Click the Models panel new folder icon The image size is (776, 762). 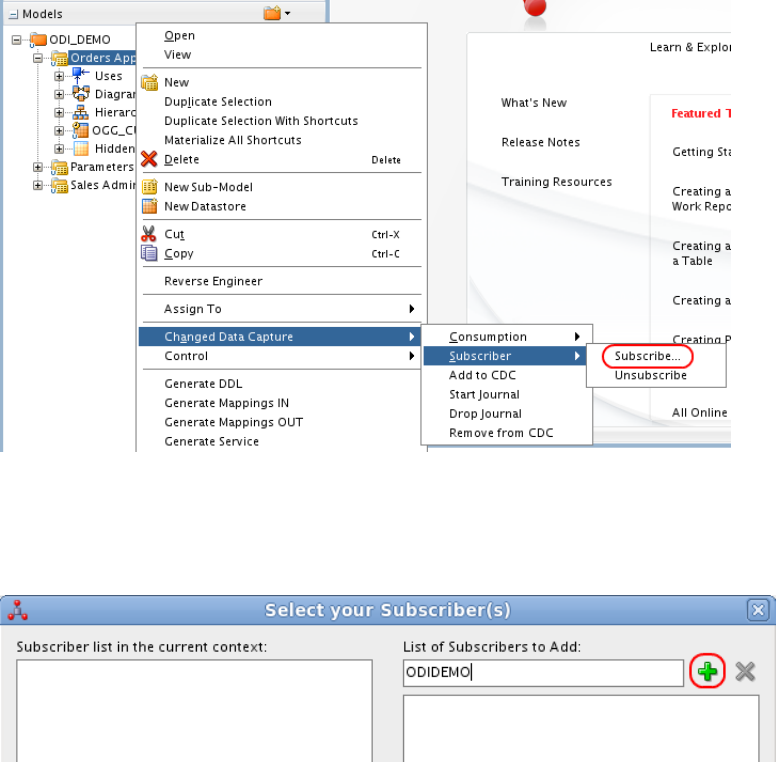tap(272, 13)
